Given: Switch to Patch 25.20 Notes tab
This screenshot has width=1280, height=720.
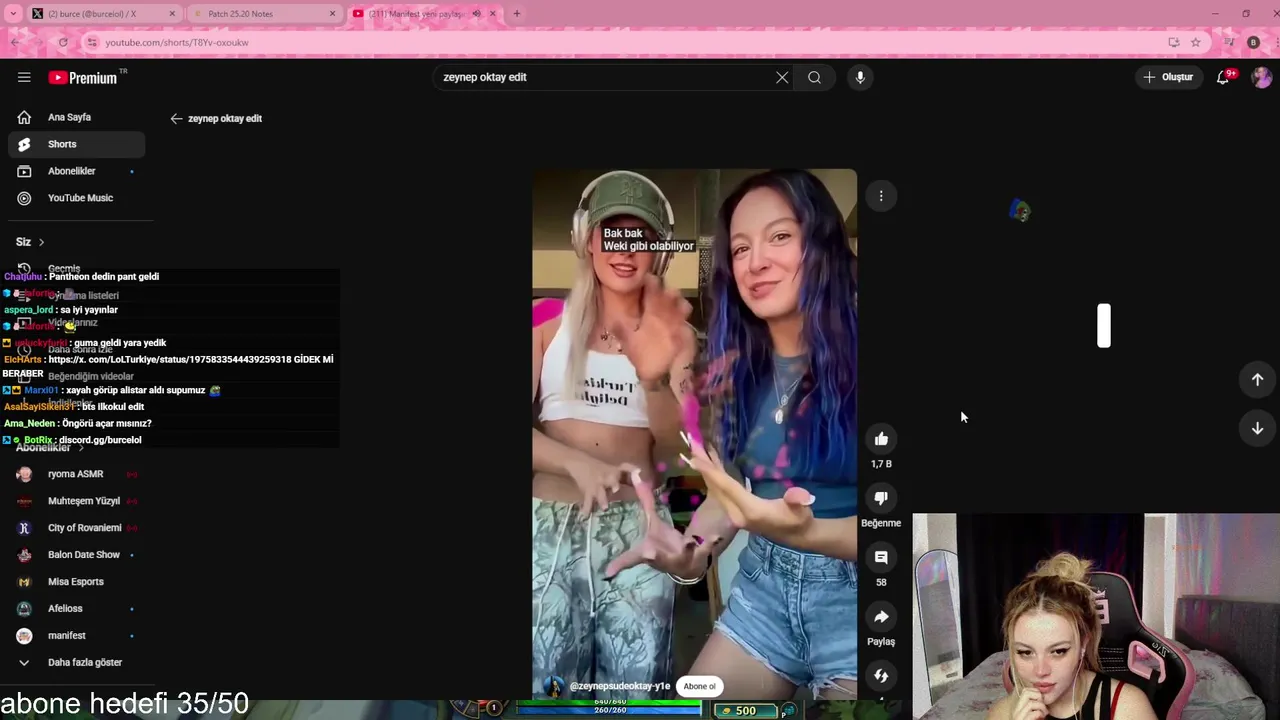Looking at the screenshot, I should coord(262,14).
